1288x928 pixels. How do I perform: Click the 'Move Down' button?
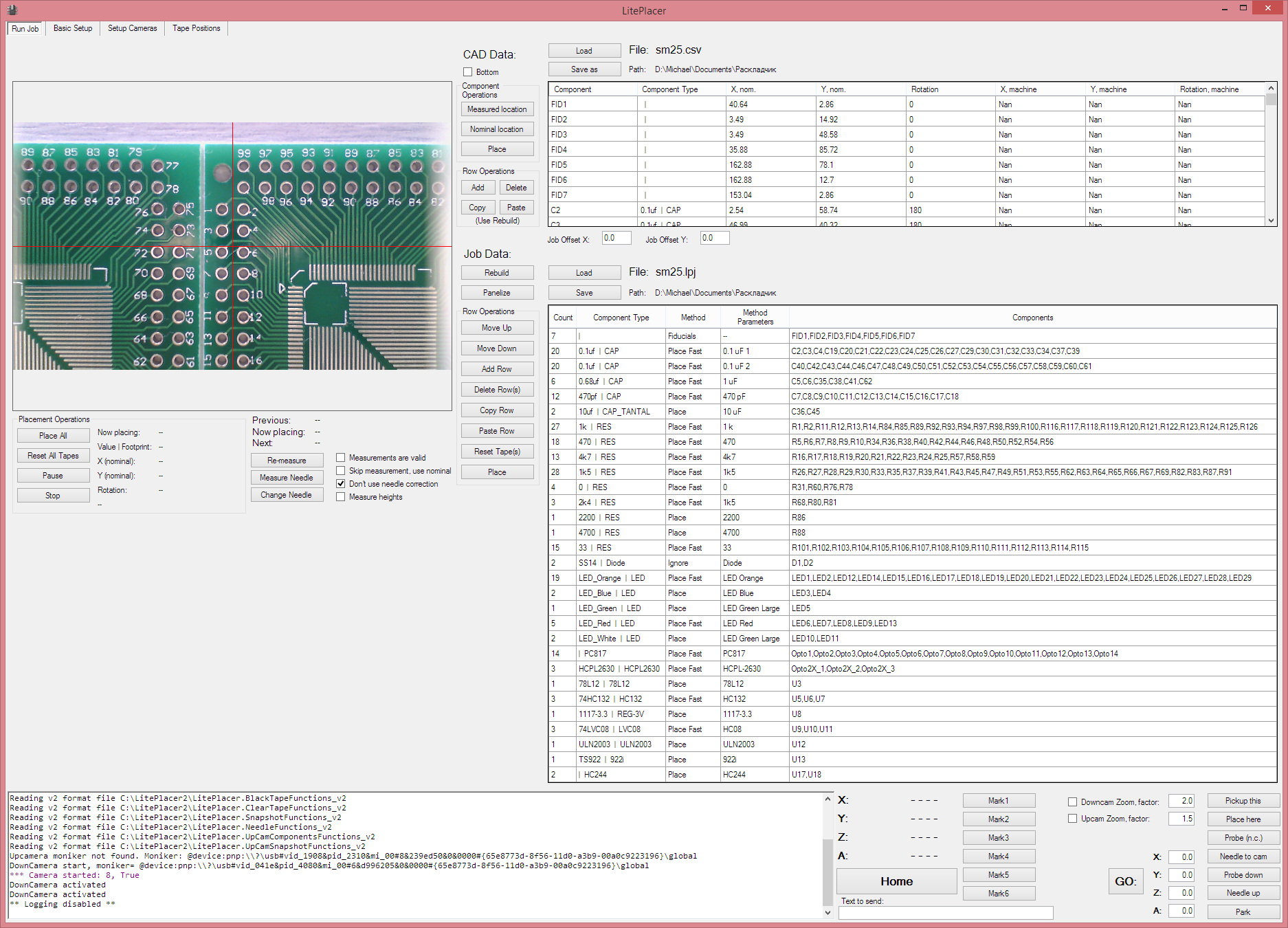(497, 349)
